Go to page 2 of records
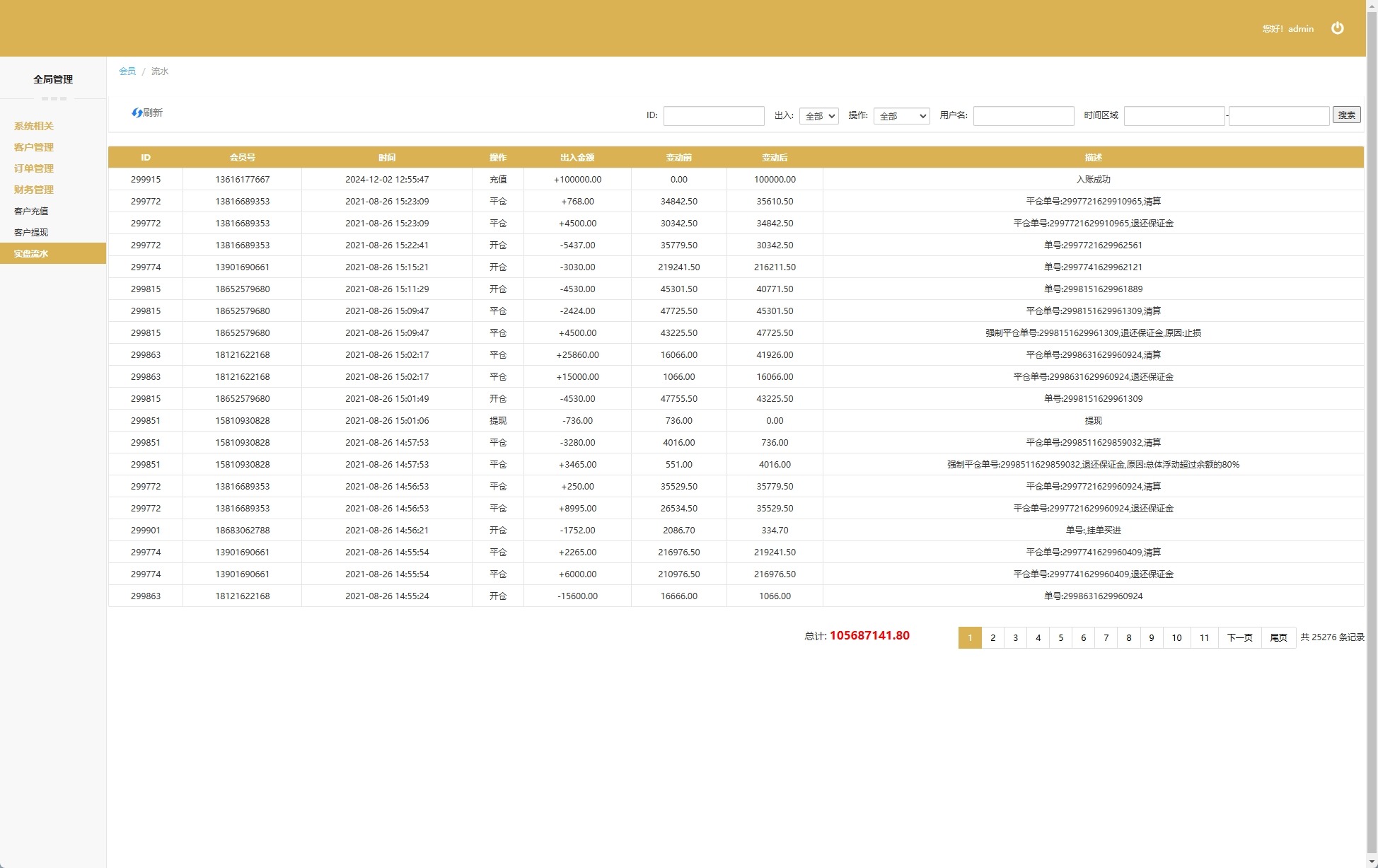Viewport: 1378px width, 868px height. 992,637
